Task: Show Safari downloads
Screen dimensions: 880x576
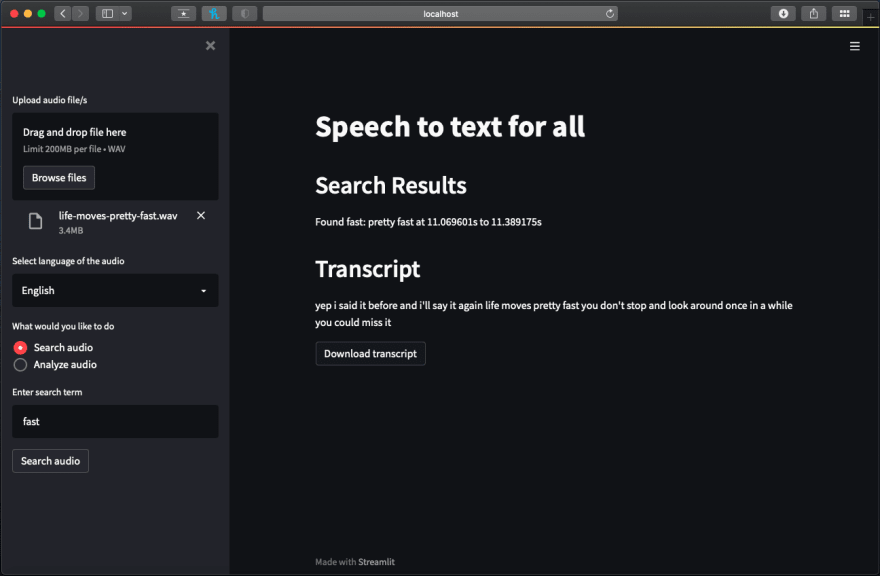Action: 783,13
